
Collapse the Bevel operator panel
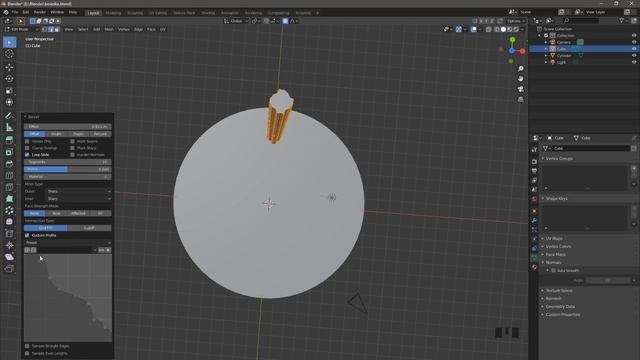[x=25, y=117]
